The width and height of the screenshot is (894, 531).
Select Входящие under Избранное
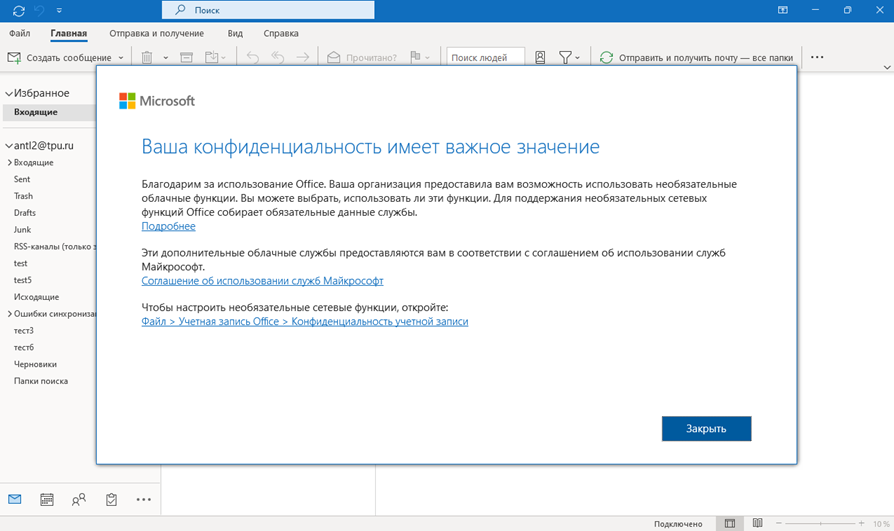point(49,112)
